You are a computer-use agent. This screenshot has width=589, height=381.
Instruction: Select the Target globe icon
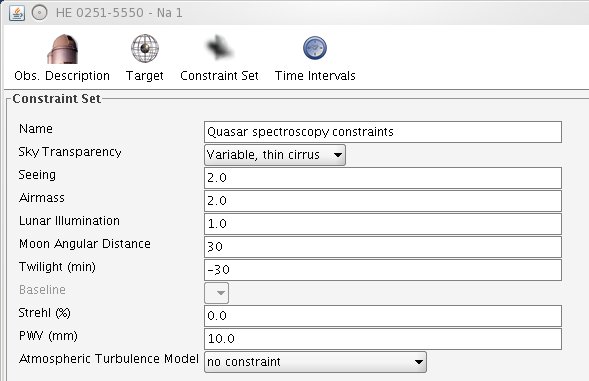pos(145,48)
